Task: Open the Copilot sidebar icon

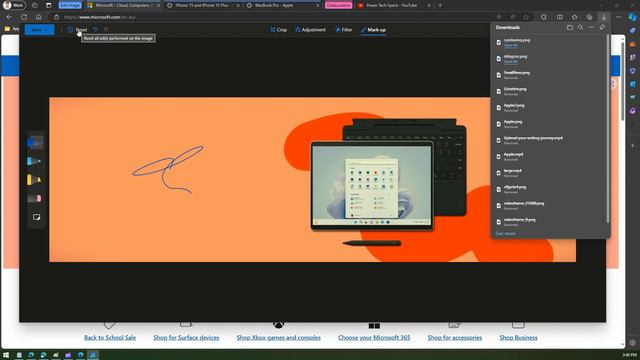Action: click(633, 17)
